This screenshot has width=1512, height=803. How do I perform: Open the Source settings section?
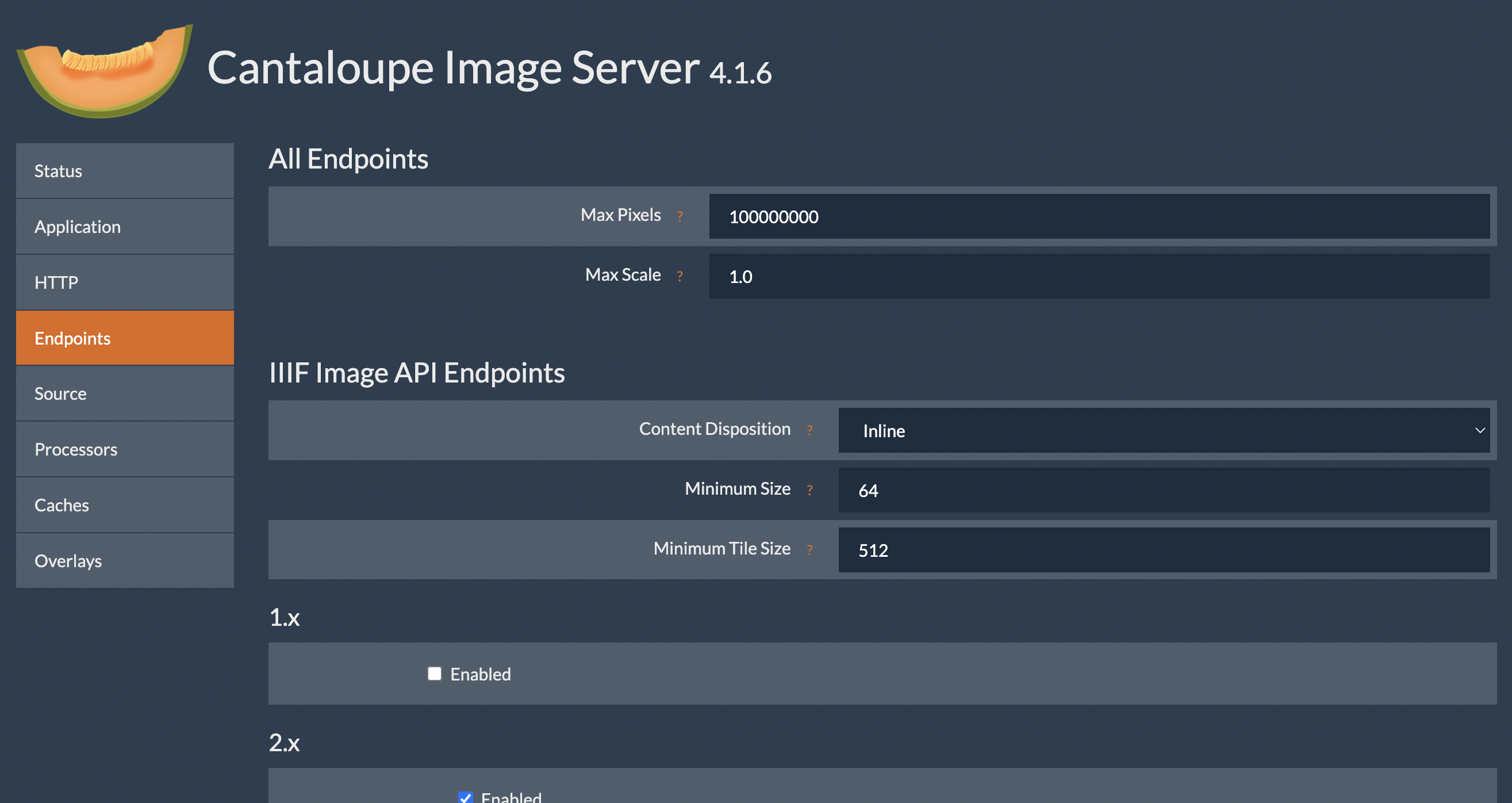(125, 393)
